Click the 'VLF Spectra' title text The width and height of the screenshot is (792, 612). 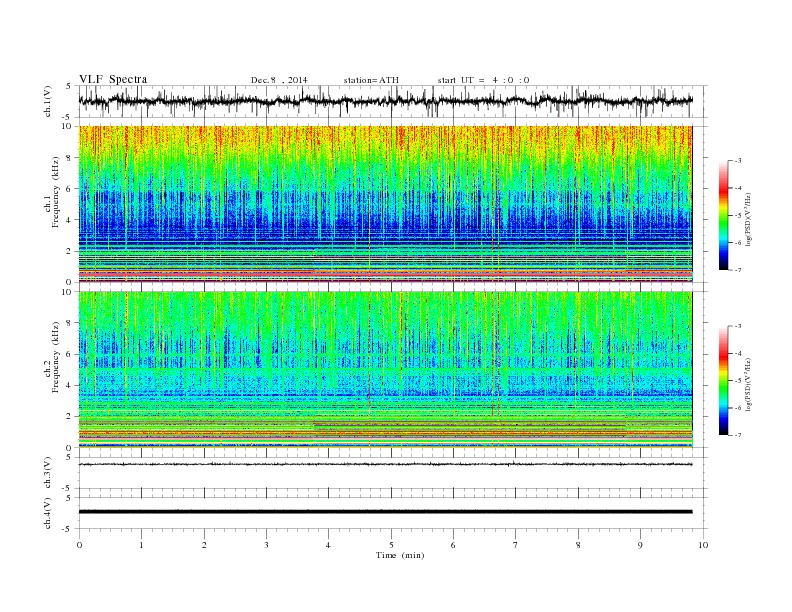(113, 79)
